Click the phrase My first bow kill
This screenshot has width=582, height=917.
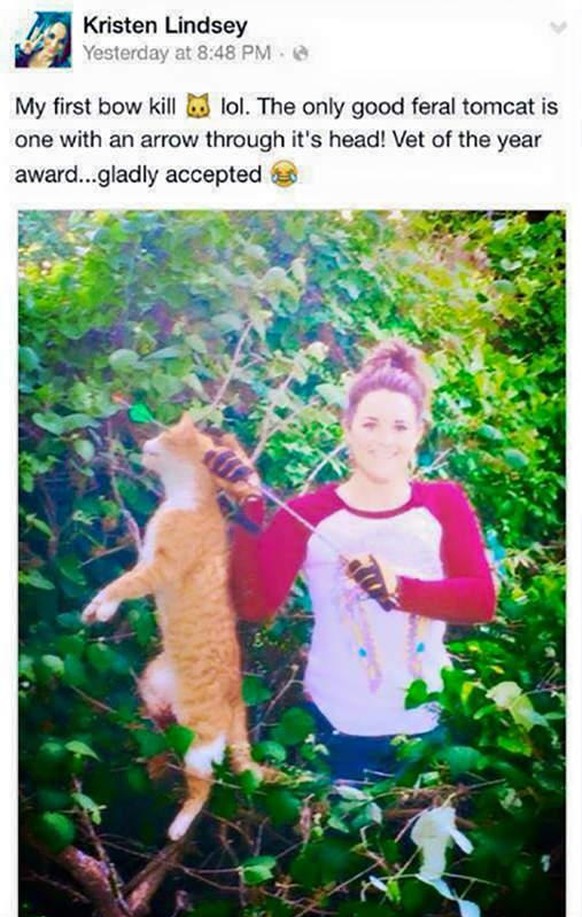point(95,106)
